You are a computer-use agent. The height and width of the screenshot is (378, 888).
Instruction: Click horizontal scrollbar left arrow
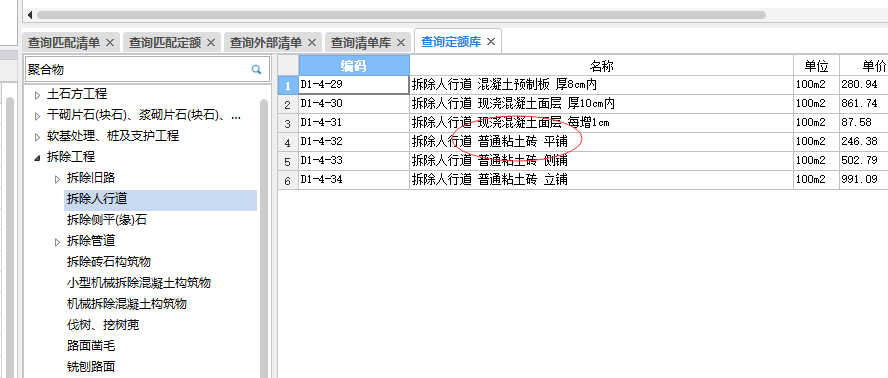(x=29, y=15)
